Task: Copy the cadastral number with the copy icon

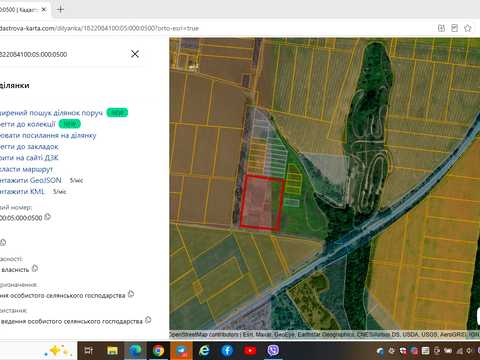Action: [x=48, y=217]
